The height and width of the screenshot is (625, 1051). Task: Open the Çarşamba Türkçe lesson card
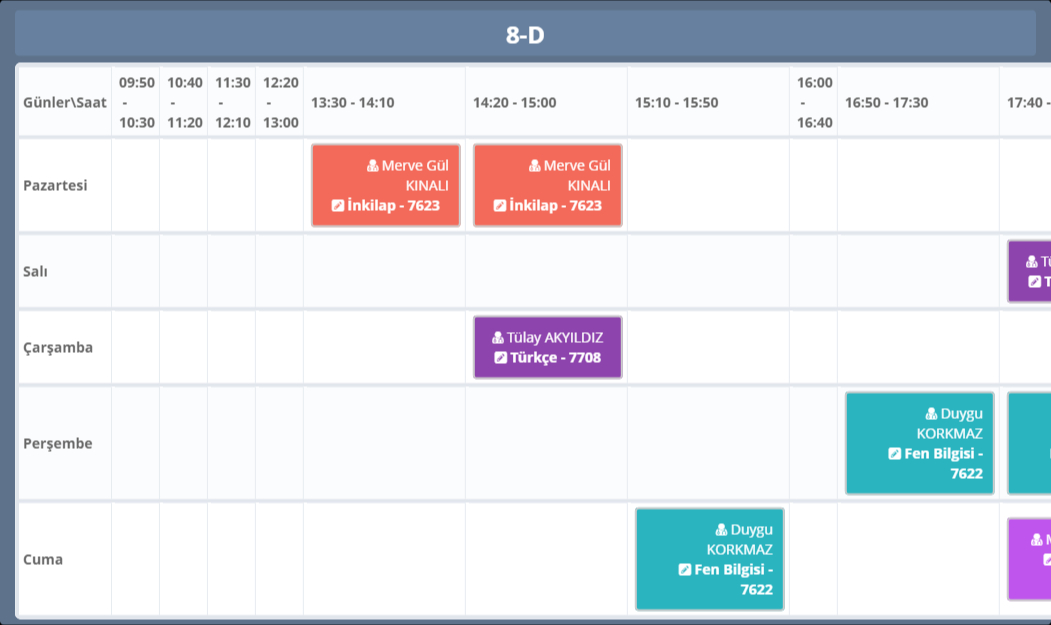point(548,348)
